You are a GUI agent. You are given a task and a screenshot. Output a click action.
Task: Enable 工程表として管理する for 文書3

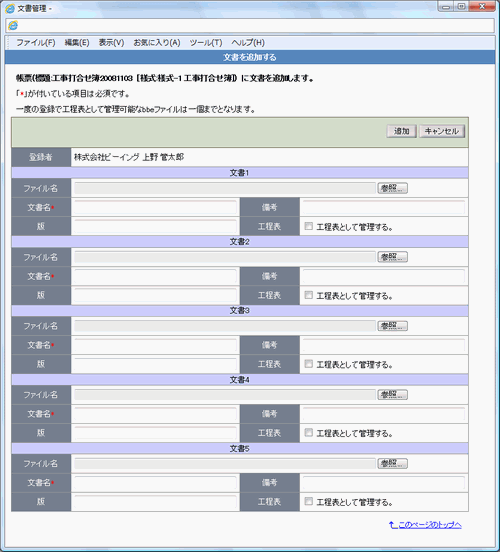pos(308,364)
